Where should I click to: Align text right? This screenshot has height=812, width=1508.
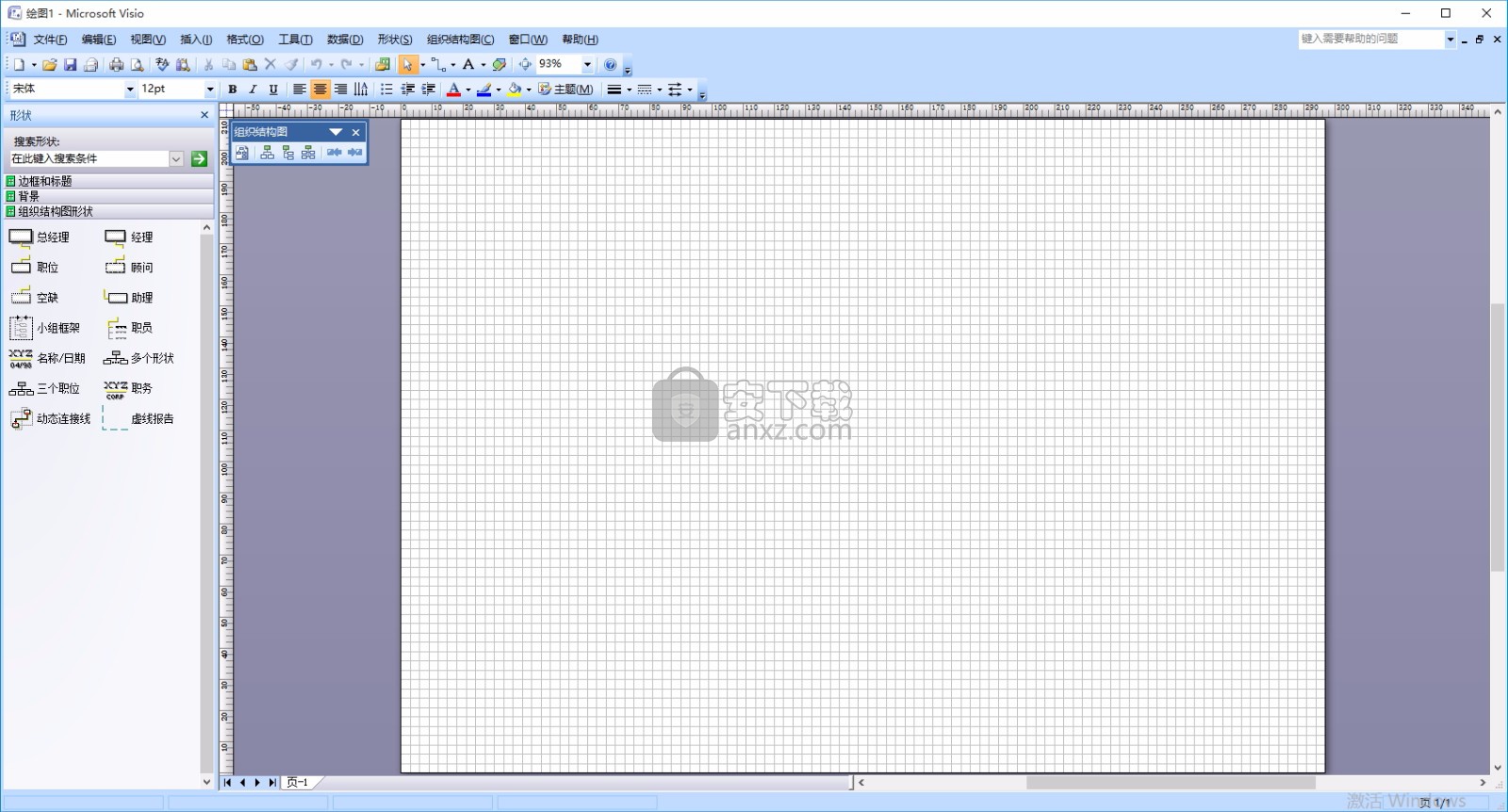coord(340,89)
